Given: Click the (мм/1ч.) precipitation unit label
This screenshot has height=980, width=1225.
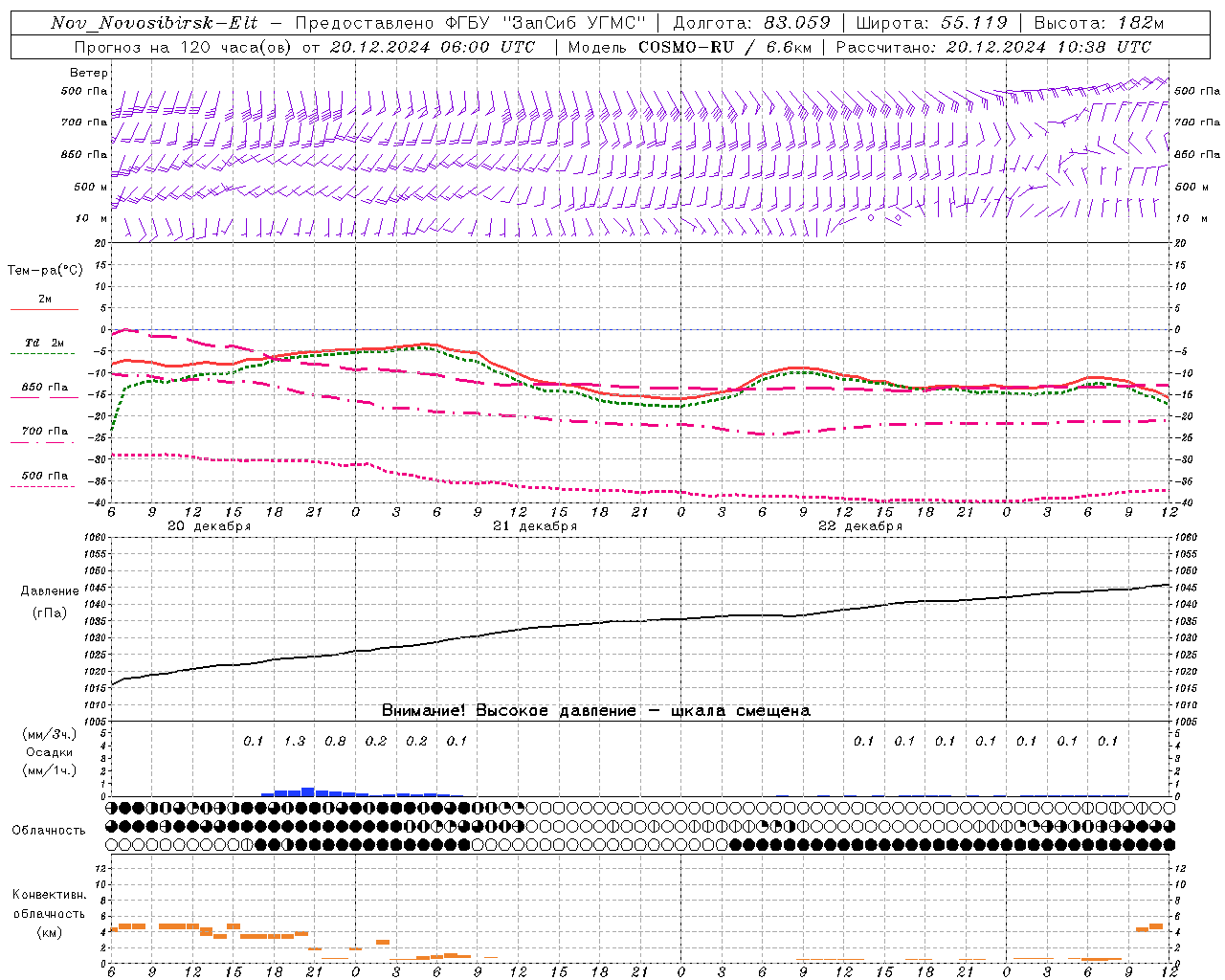Looking at the screenshot, I should pos(49,770).
